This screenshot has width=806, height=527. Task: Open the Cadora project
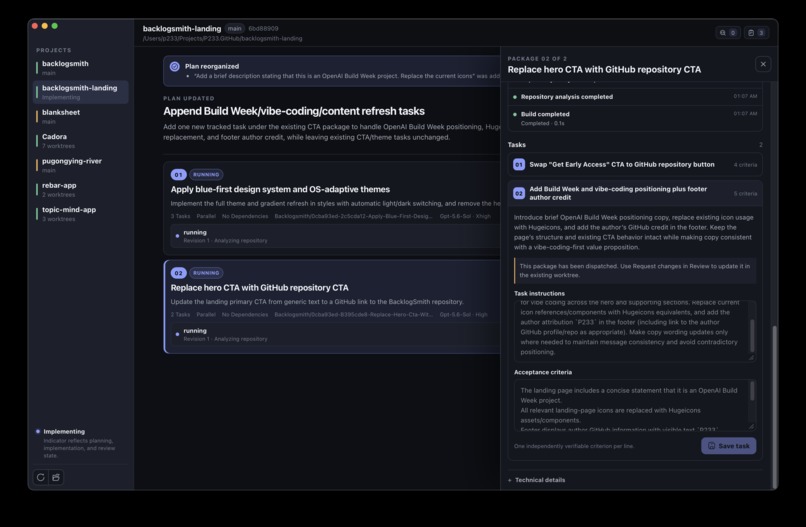pos(80,141)
